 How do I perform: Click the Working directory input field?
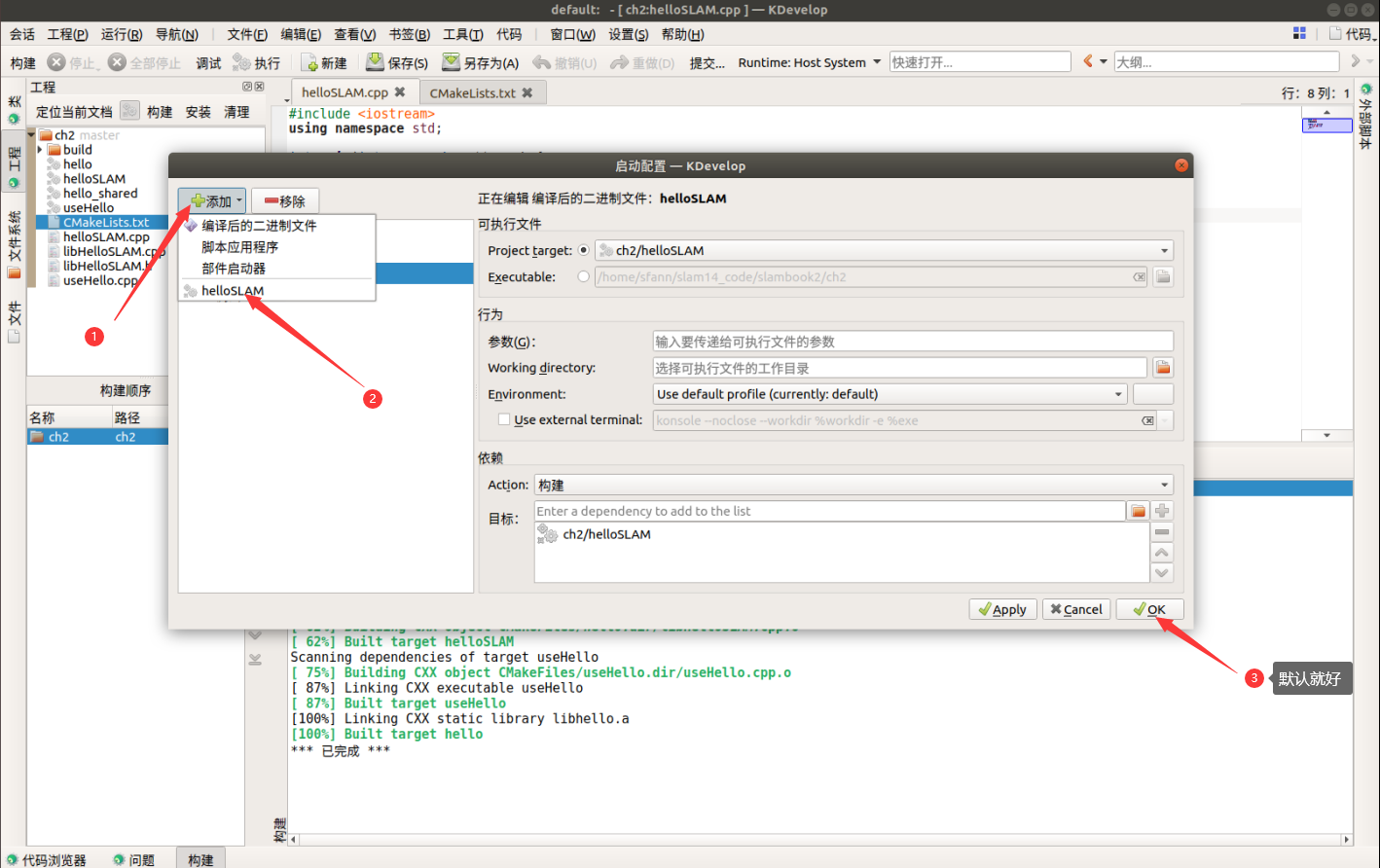point(900,368)
